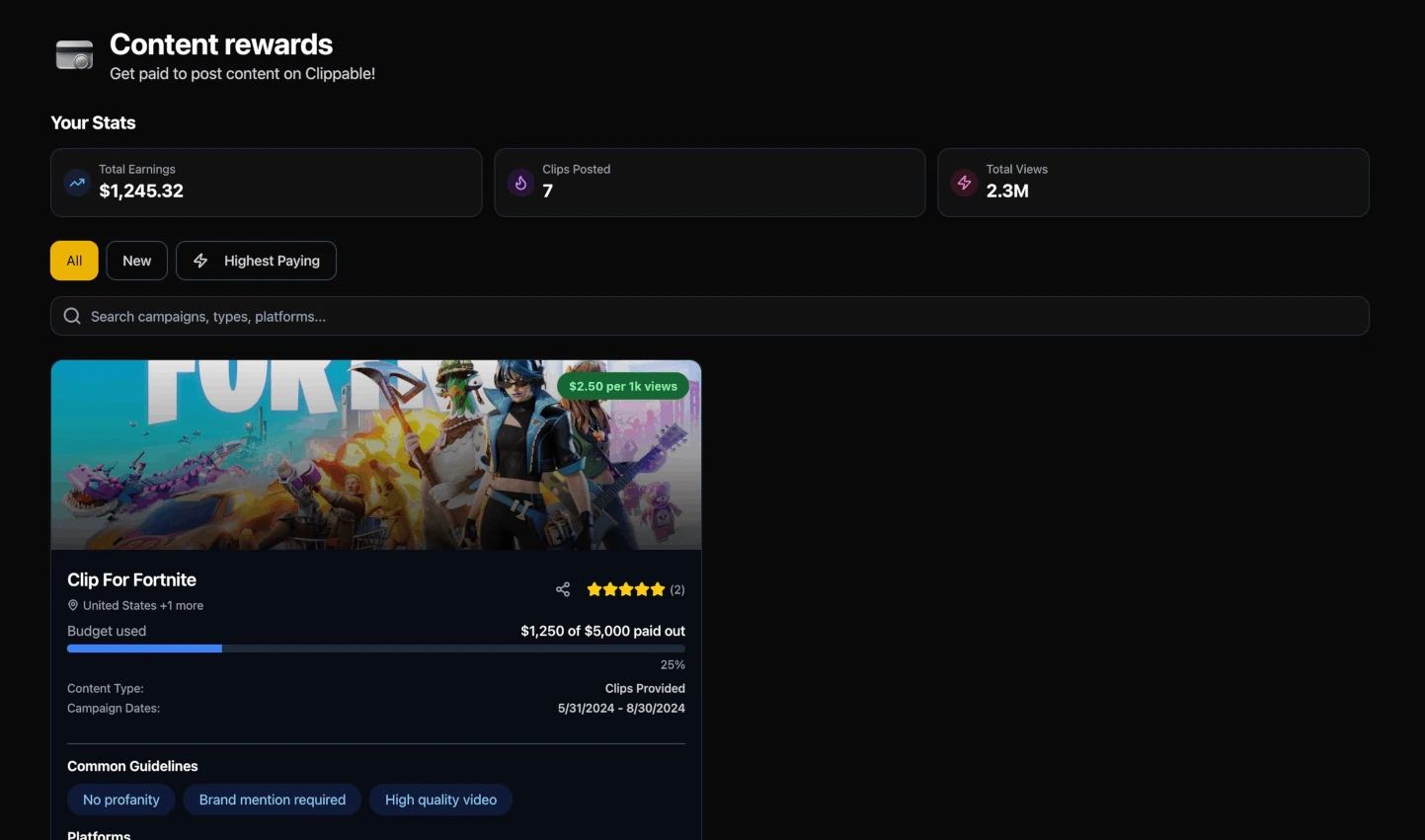The width and height of the screenshot is (1425, 840).
Task: Click the location pin icon
Action: tap(73, 605)
